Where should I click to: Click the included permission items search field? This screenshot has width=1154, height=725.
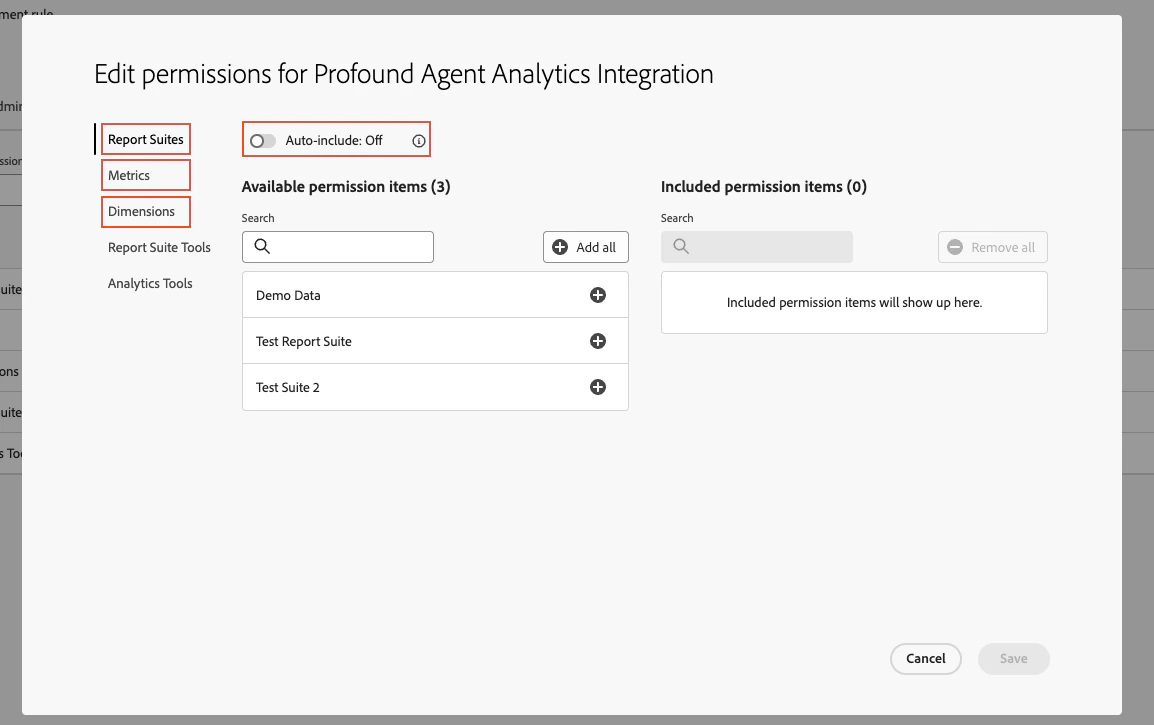pyautogui.click(x=757, y=247)
